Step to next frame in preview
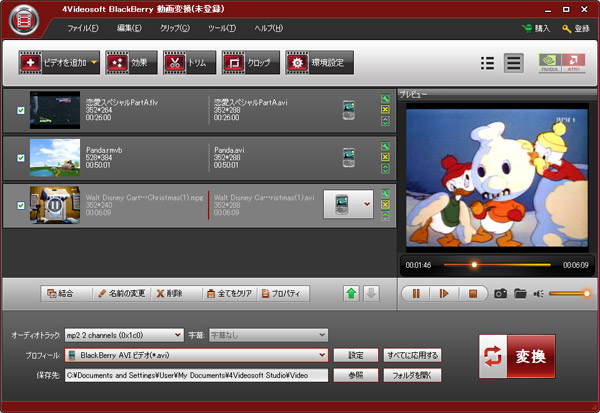The width and height of the screenshot is (600, 413). [444, 294]
